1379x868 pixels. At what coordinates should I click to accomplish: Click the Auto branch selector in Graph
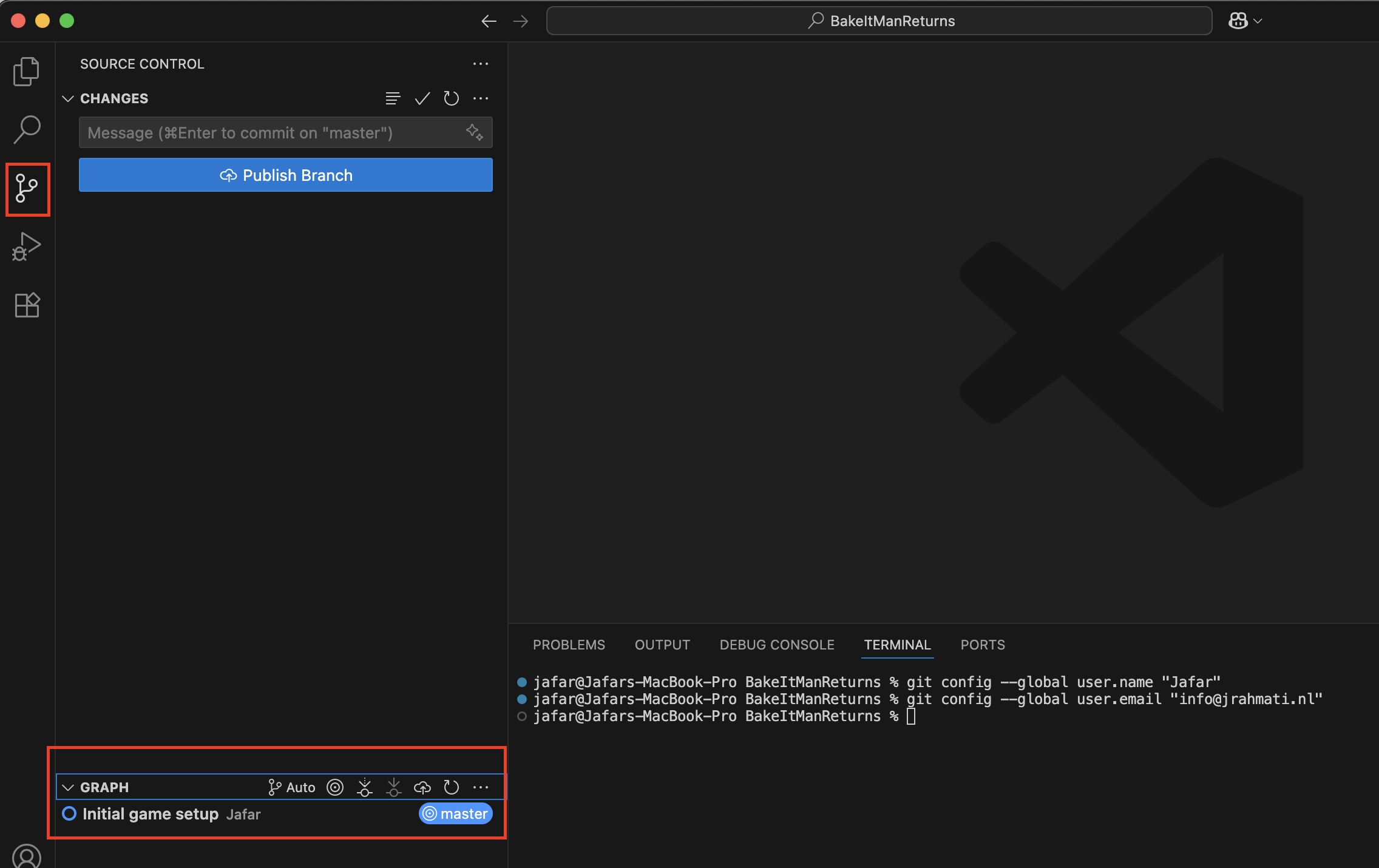(292, 787)
